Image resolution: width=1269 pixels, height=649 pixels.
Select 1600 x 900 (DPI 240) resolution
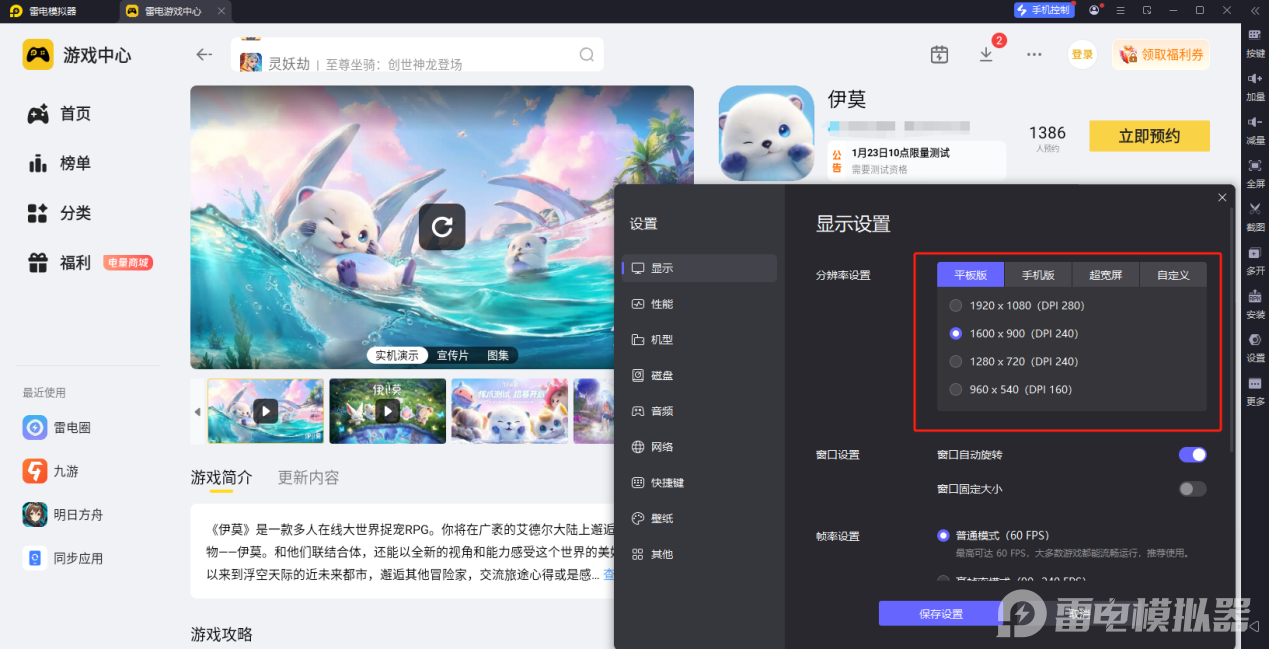[1014, 333]
